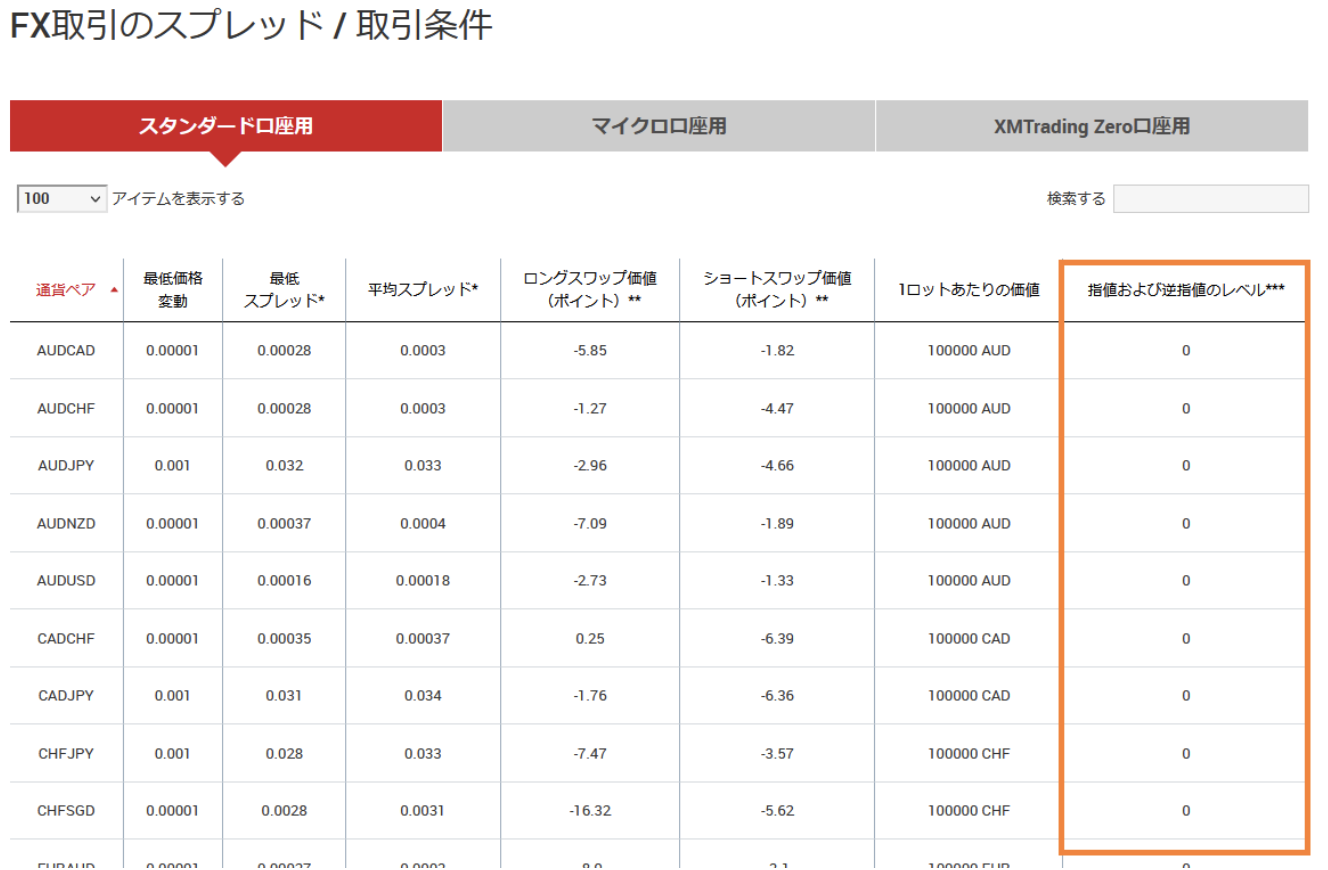Click CADJPY long swap value -1.76

pos(590,696)
